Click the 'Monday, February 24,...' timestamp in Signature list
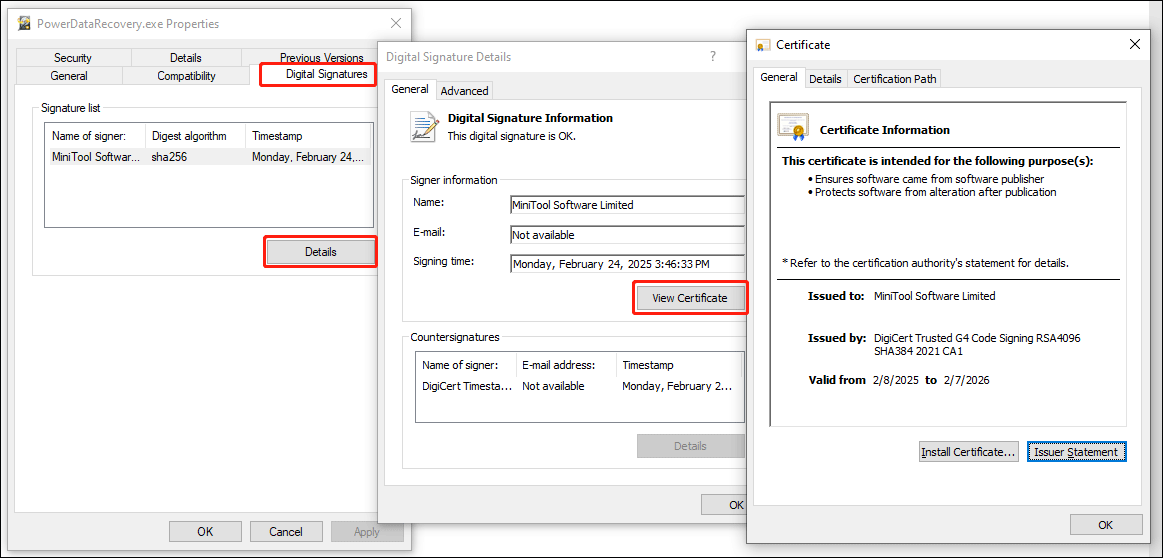This screenshot has height=558, width=1163. click(309, 157)
